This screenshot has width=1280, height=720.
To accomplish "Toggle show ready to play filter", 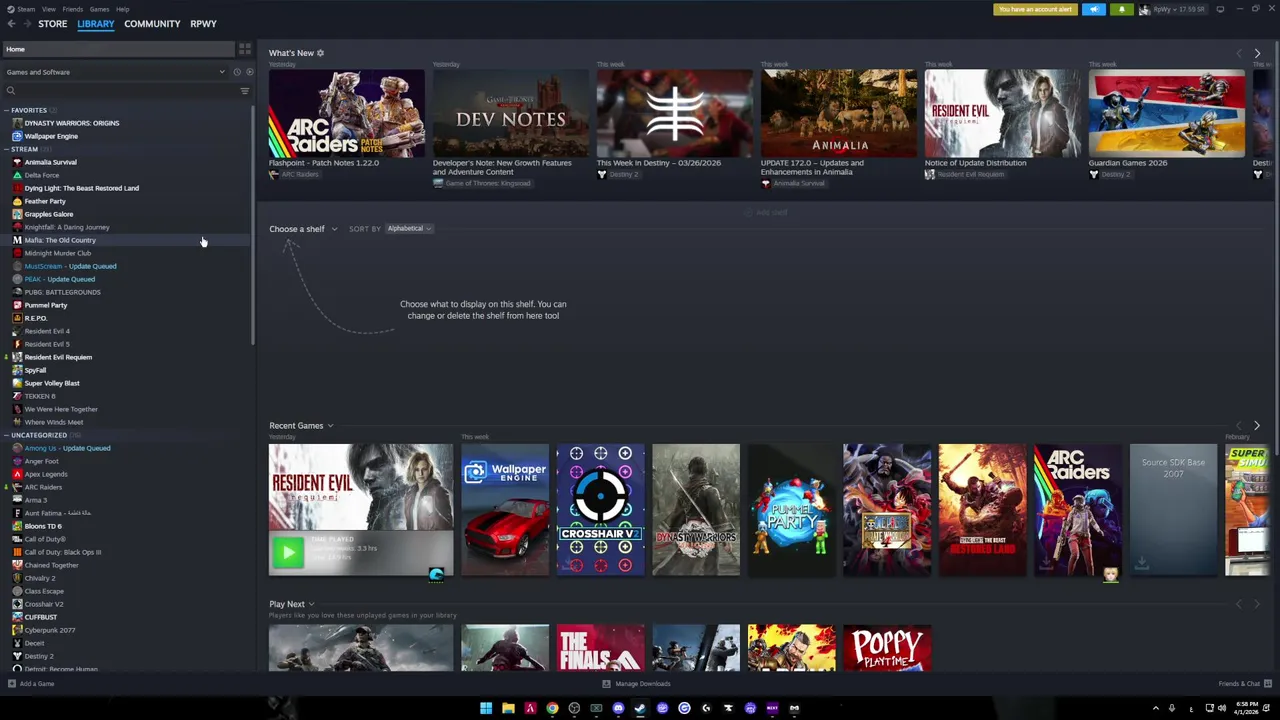I will (x=249, y=72).
